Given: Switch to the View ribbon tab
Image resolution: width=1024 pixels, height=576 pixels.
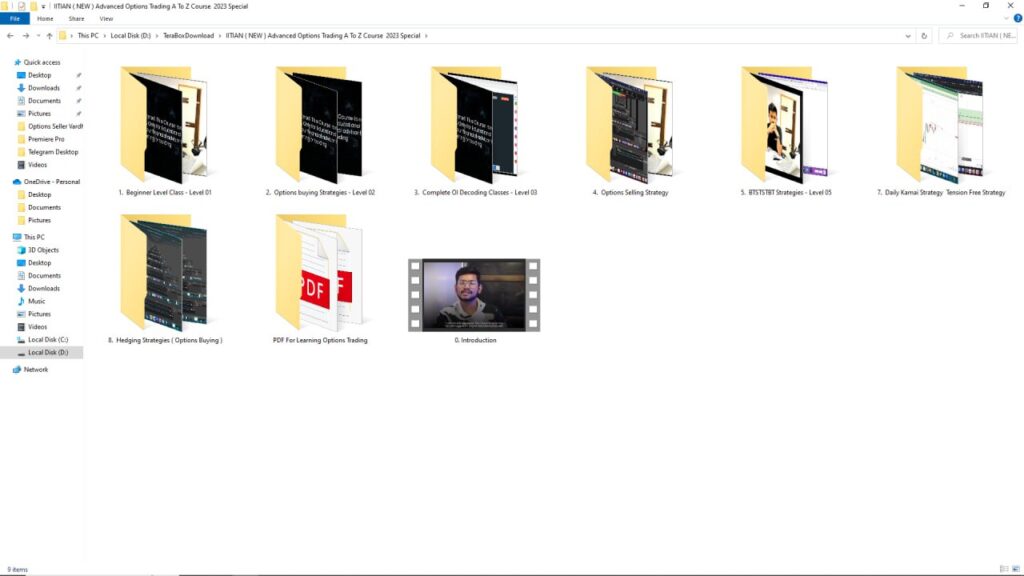Looking at the screenshot, I should point(106,19).
